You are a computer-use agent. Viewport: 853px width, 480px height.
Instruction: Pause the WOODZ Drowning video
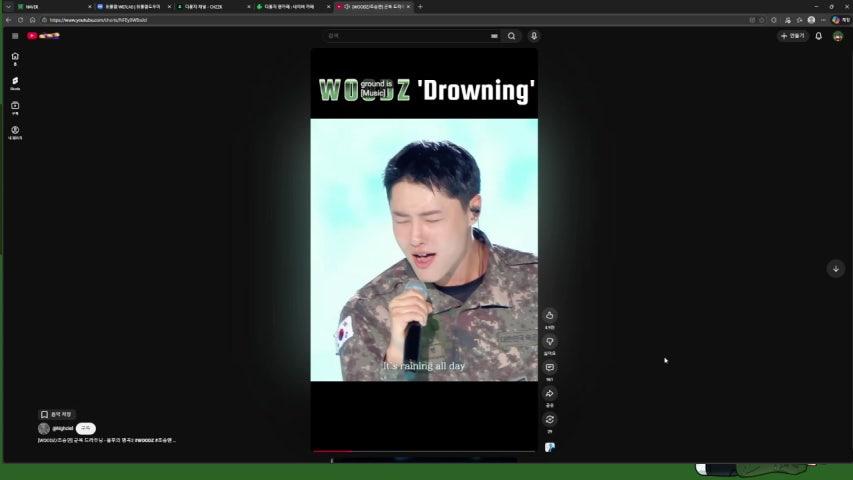[x=424, y=250]
